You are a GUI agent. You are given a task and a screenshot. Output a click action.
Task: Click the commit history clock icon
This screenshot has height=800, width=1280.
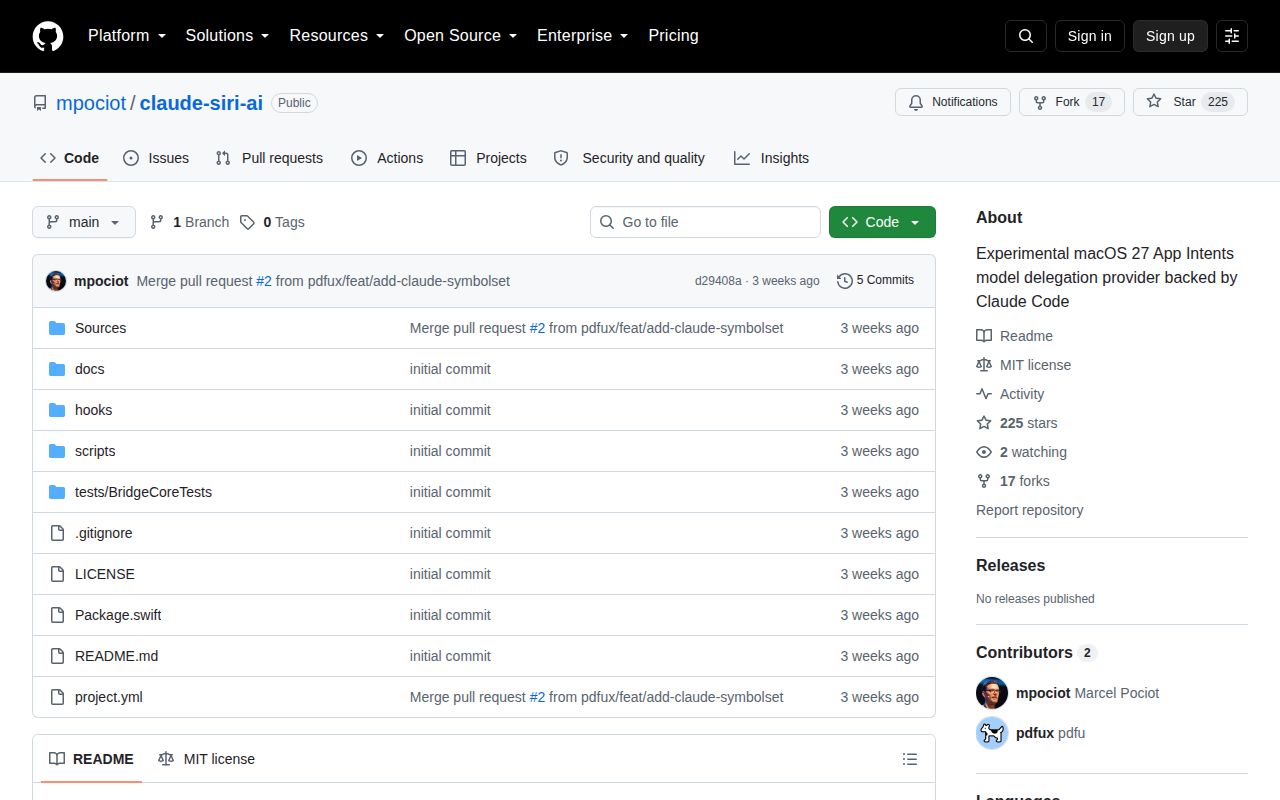click(845, 281)
